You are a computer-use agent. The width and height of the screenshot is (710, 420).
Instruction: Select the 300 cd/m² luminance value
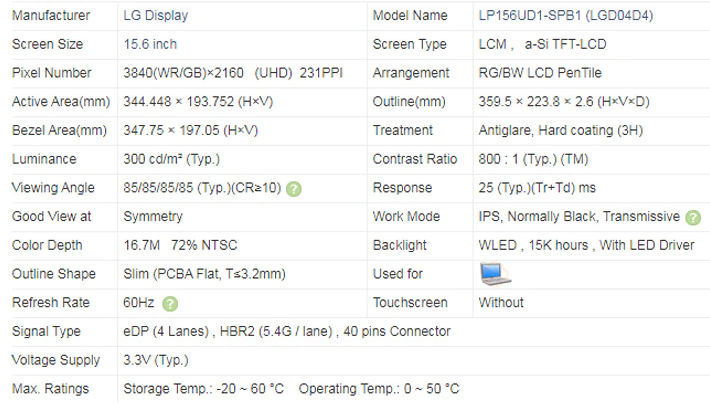point(171,159)
